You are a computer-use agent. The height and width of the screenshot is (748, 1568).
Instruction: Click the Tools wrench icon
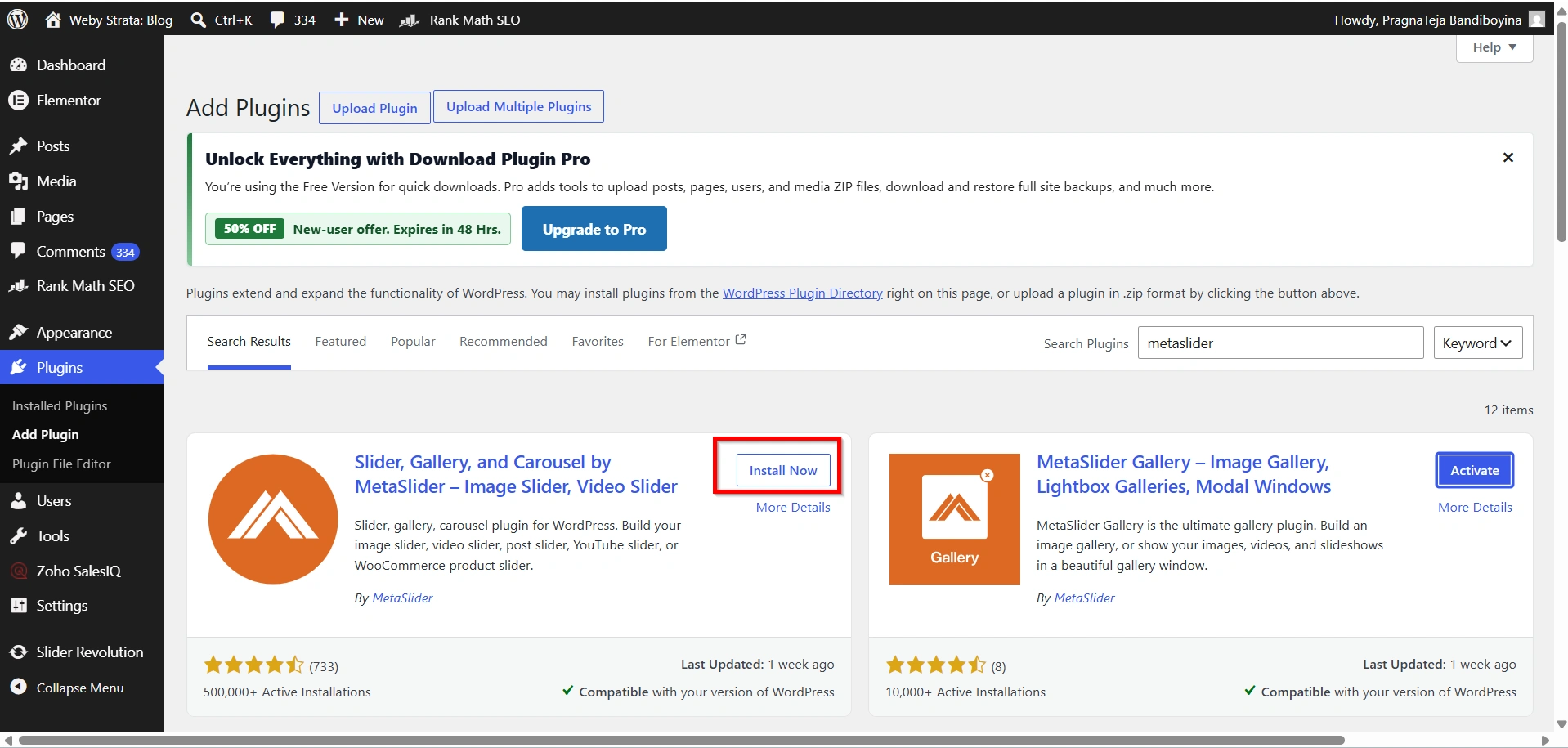coord(18,535)
